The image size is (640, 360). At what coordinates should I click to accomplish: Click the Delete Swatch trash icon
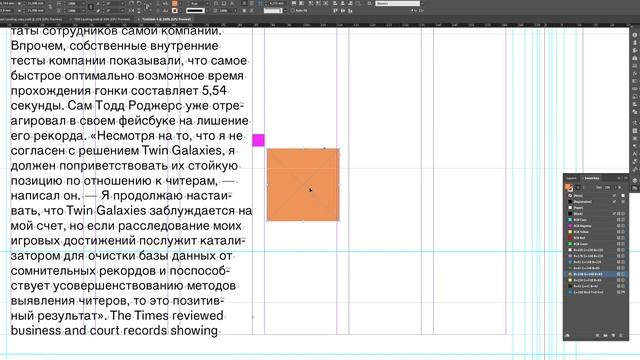coord(621,336)
